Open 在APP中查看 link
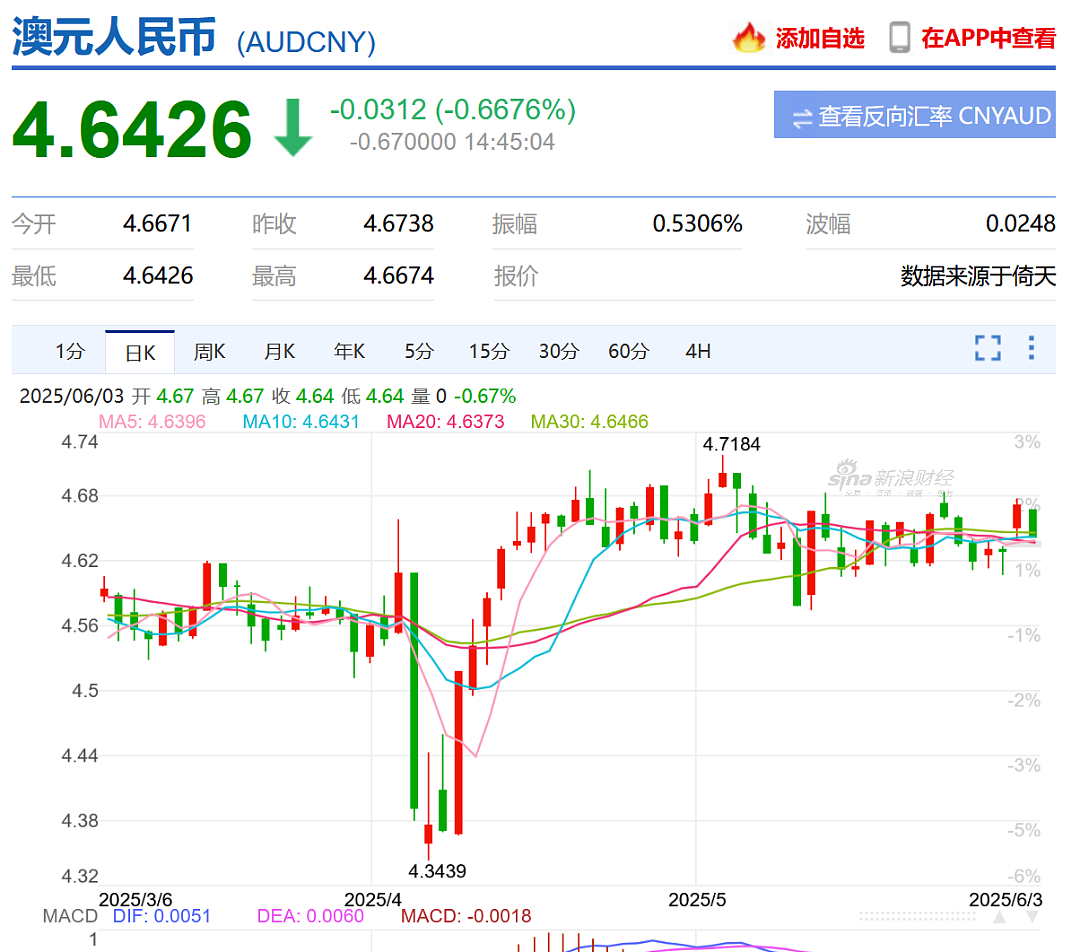 click(x=988, y=38)
